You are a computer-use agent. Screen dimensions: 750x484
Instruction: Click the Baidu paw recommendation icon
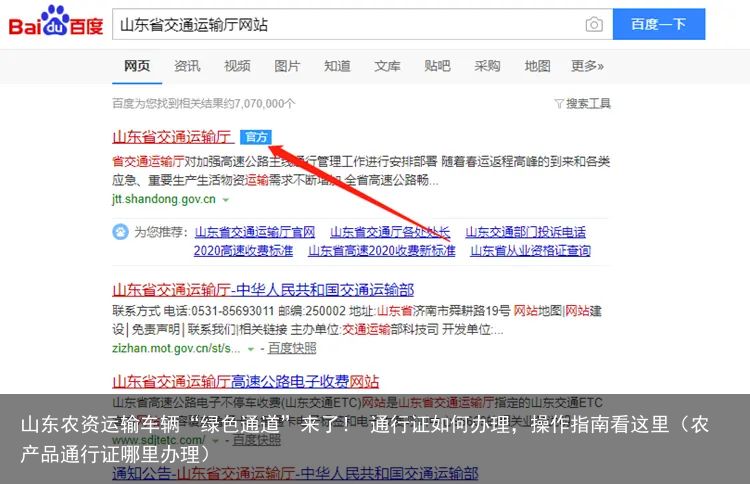(x=120, y=232)
